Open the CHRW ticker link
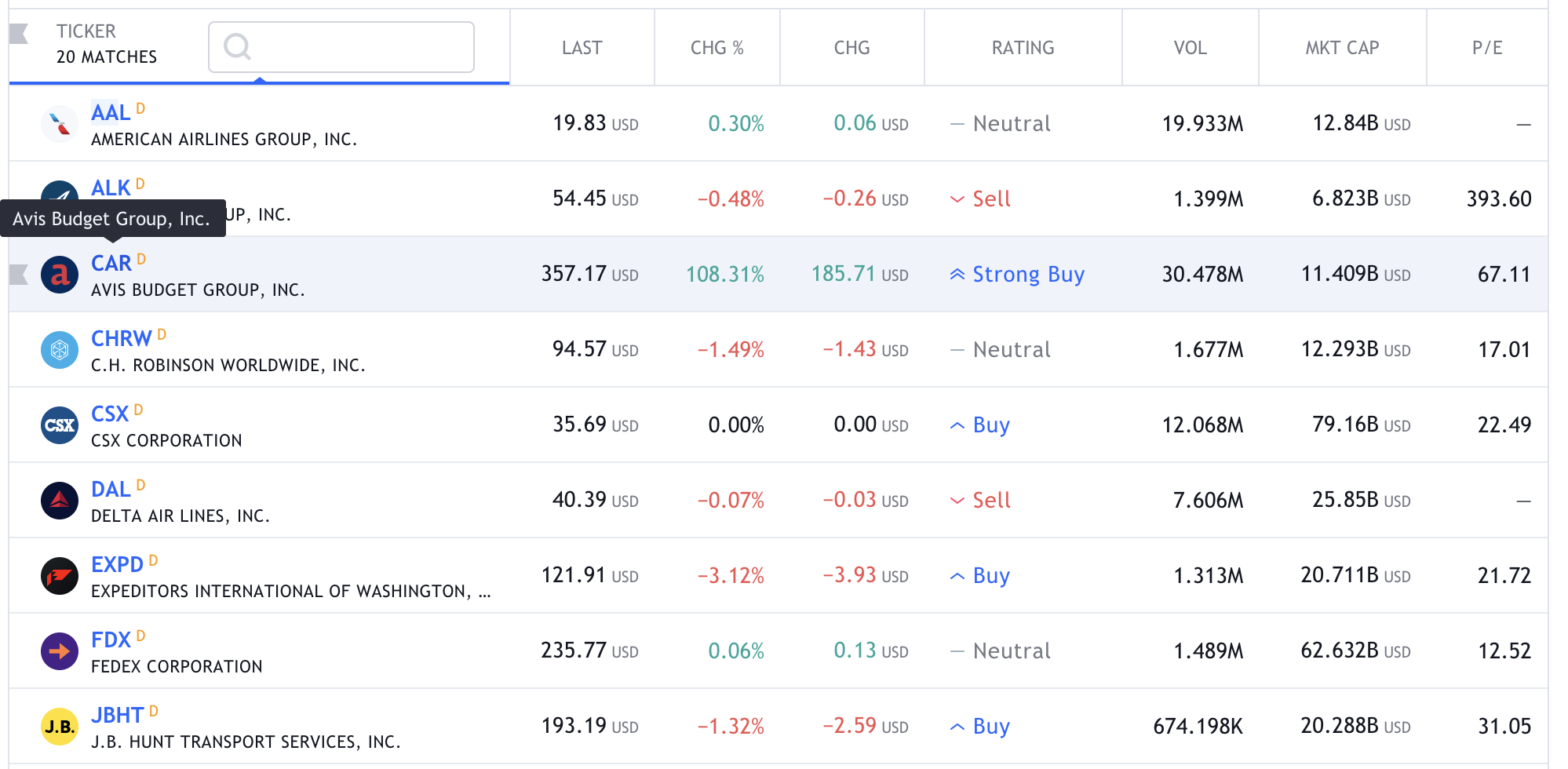Image resolution: width=1568 pixels, height=769 pixels. pos(121,339)
